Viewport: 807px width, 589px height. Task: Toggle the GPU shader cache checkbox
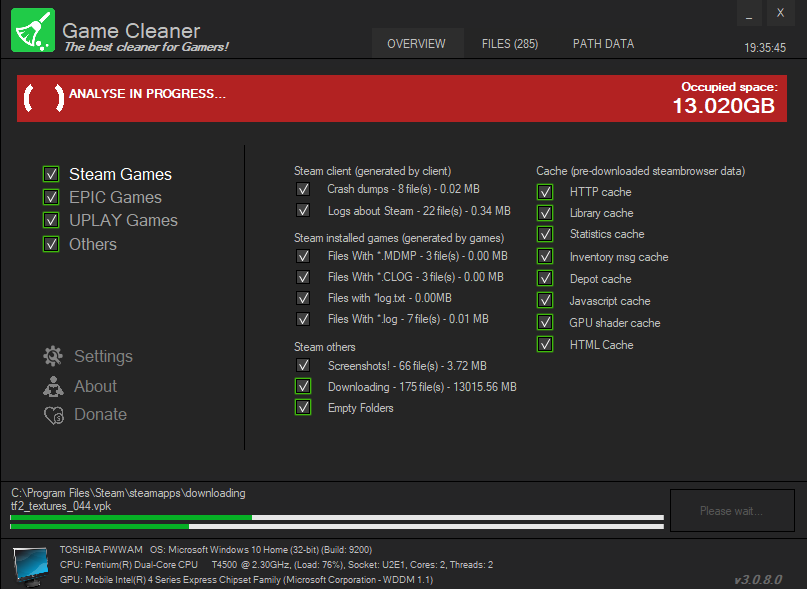click(545, 322)
